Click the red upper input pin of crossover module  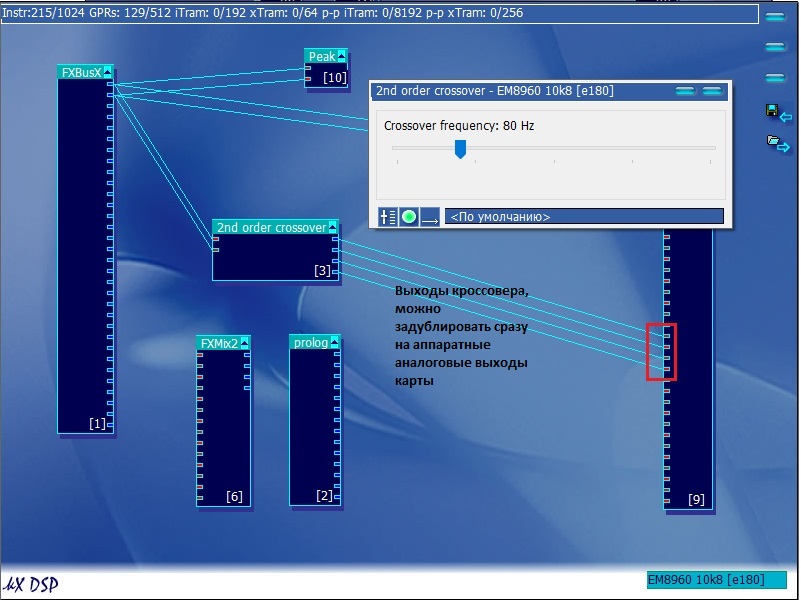coord(216,239)
